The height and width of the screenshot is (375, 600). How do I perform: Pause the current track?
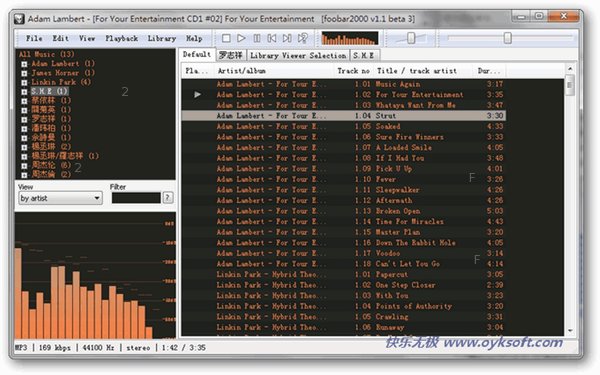[257, 38]
